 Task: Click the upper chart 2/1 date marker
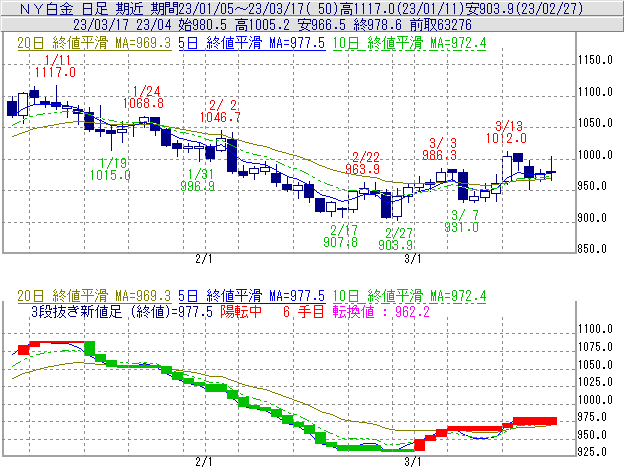204,259
